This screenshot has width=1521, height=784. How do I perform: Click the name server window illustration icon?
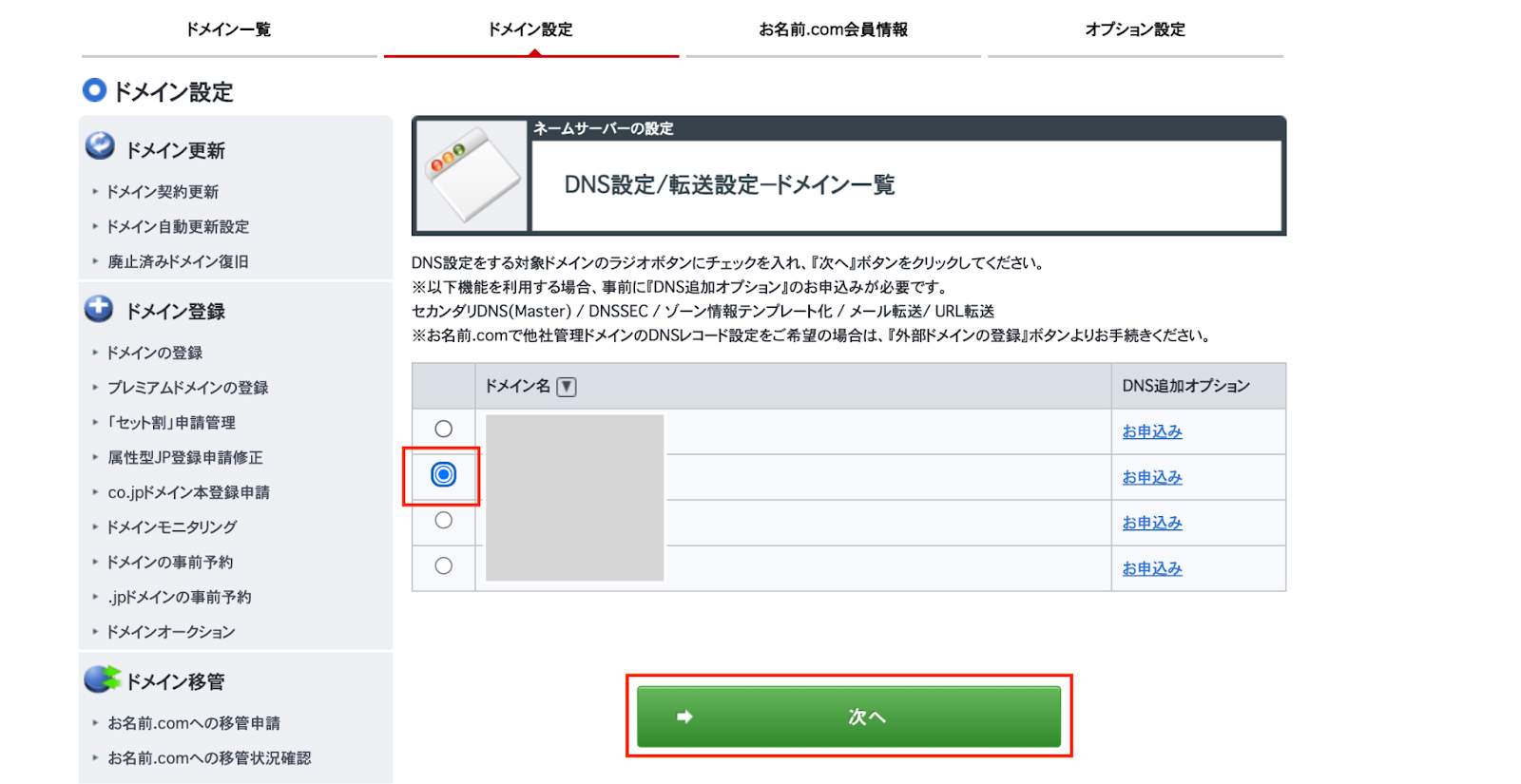472,176
